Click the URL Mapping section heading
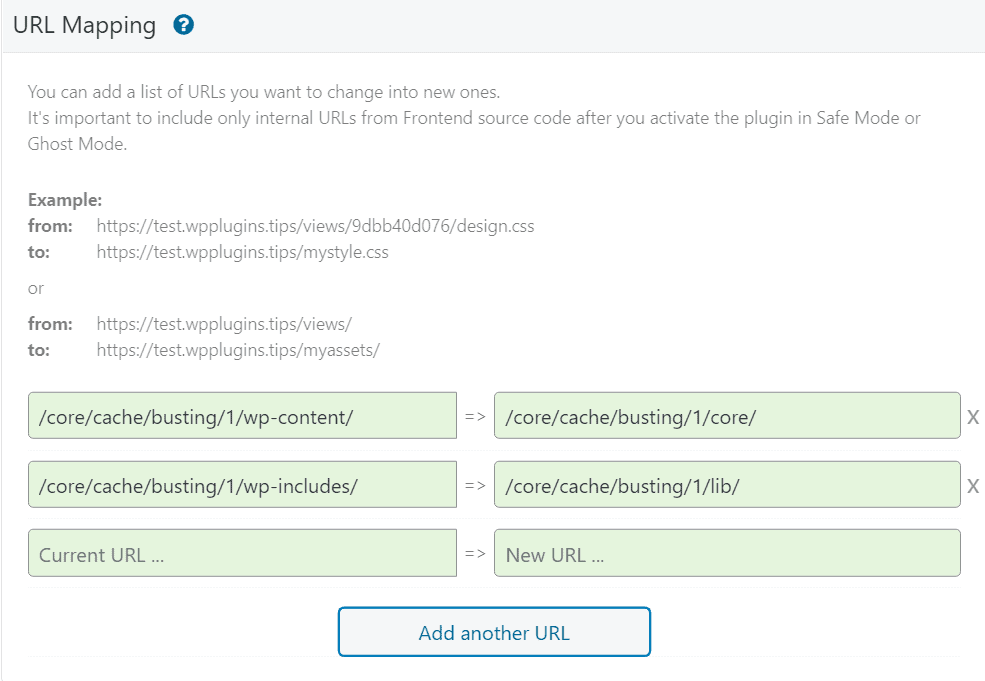 [x=85, y=26]
